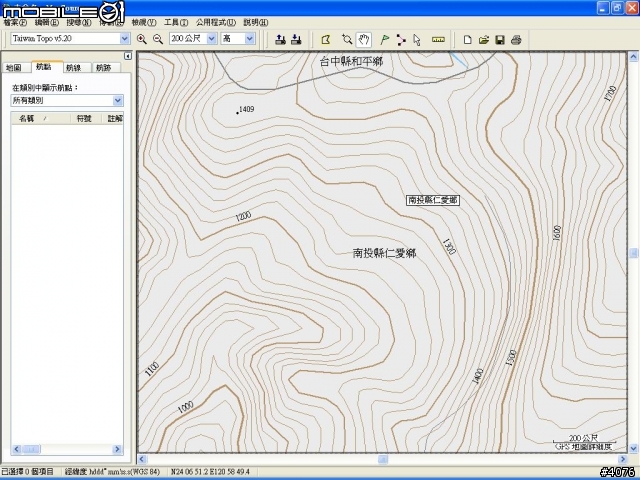Switch to the 地圖 tab
This screenshot has height=480, width=640.
pyautogui.click(x=13, y=68)
